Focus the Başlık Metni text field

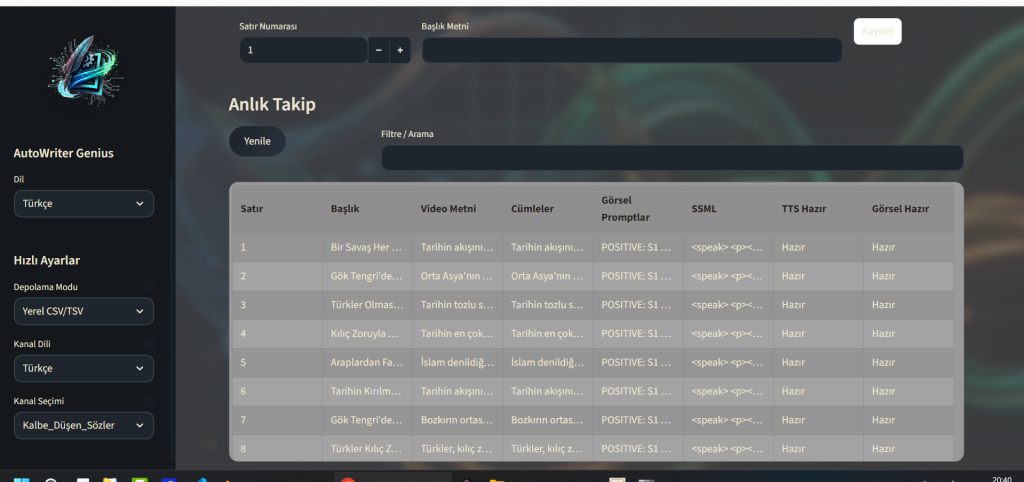[631, 50]
